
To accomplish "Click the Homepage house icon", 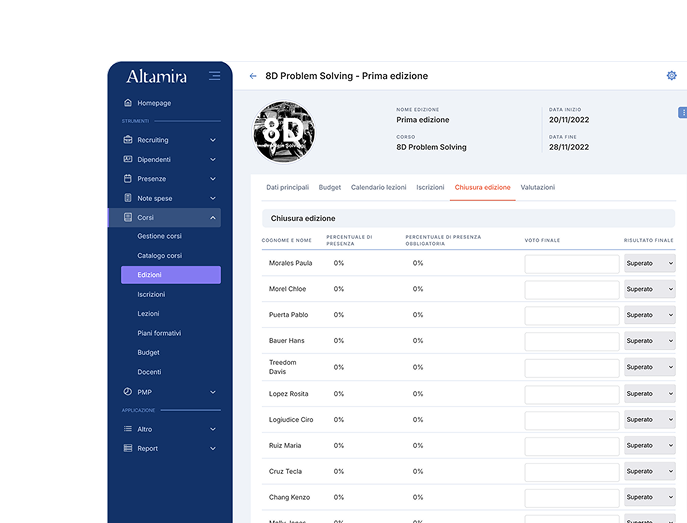I will pos(128,103).
